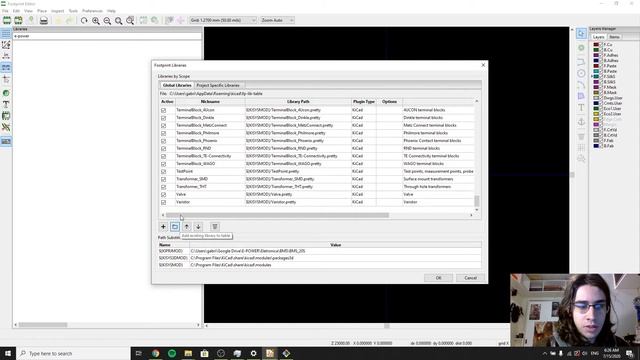Click the OK button in Footprint Libraries
Image resolution: width=640 pixels, height=360 pixels.
click(438, 278)
